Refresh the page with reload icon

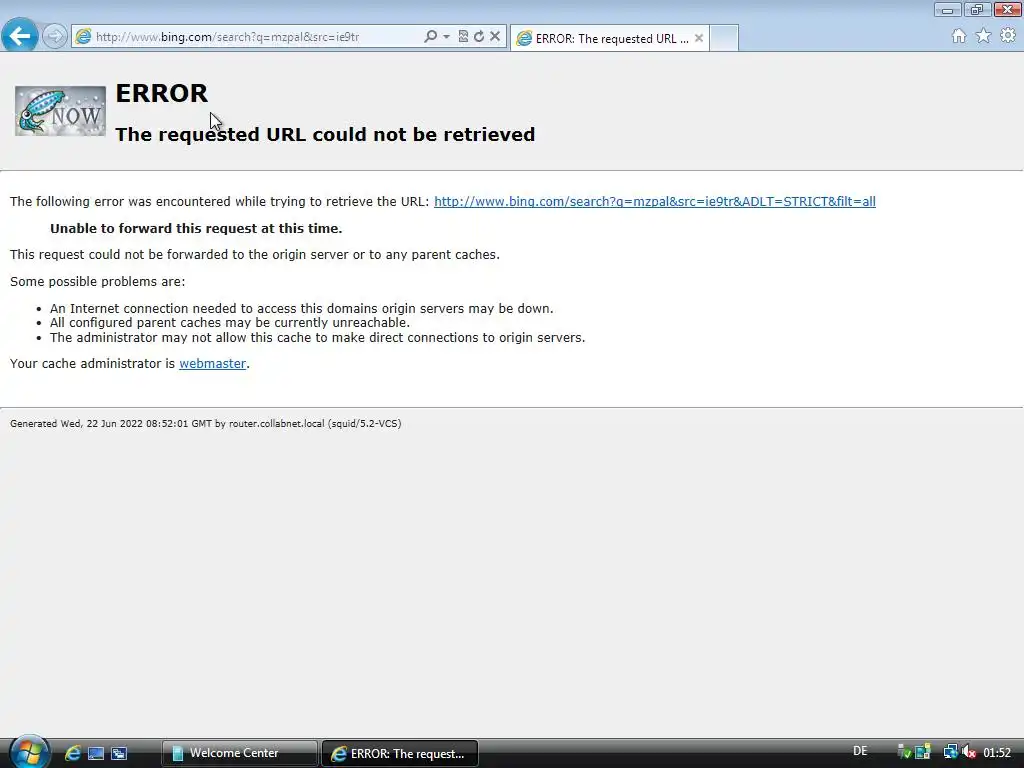click(x=479, y=37)
